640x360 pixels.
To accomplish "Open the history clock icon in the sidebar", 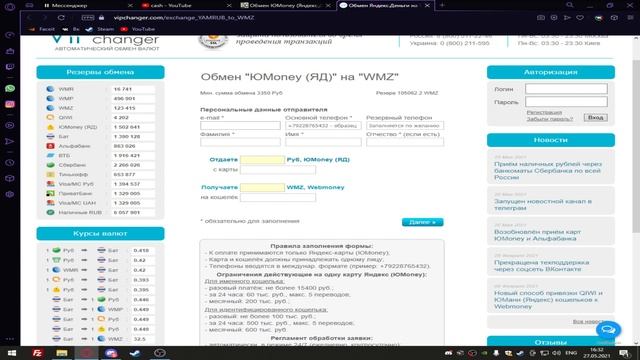I will [10, 162].
